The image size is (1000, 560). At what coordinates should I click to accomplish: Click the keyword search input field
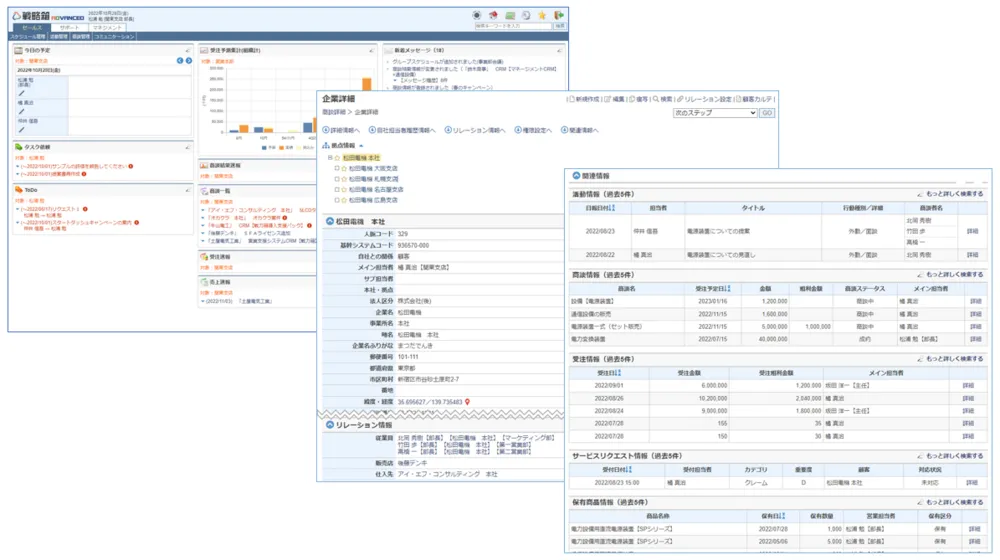pyautogui.click(x=513, y=26)
